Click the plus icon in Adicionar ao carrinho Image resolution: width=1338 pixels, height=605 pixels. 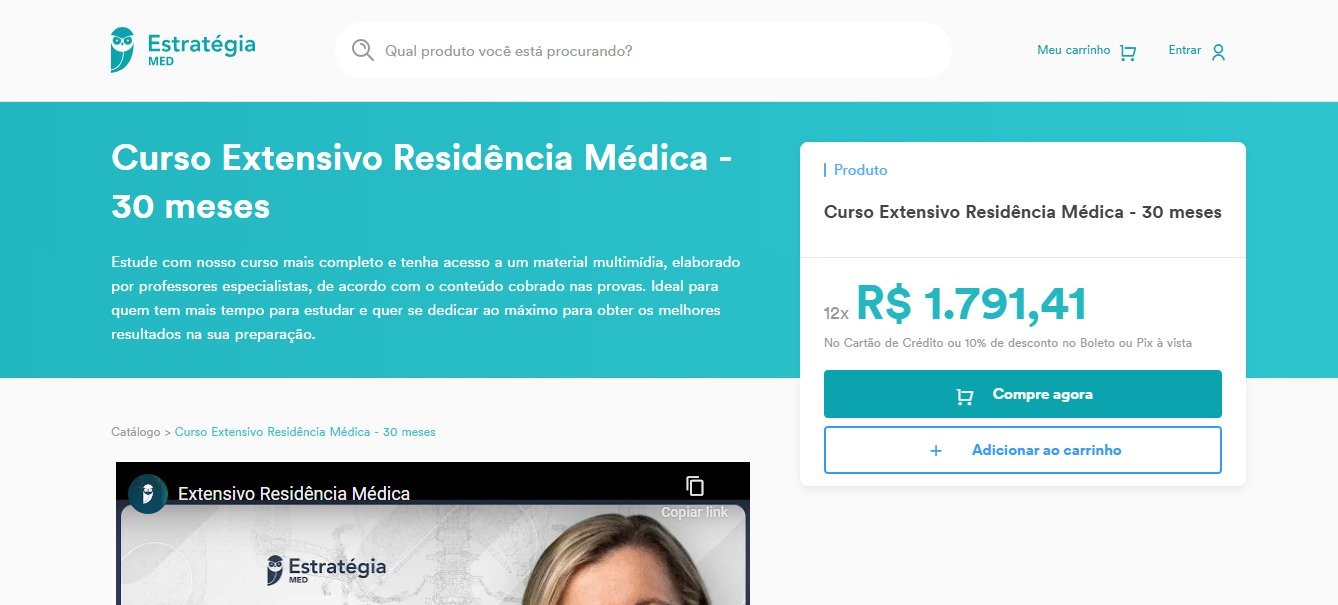tap(936, 451)
